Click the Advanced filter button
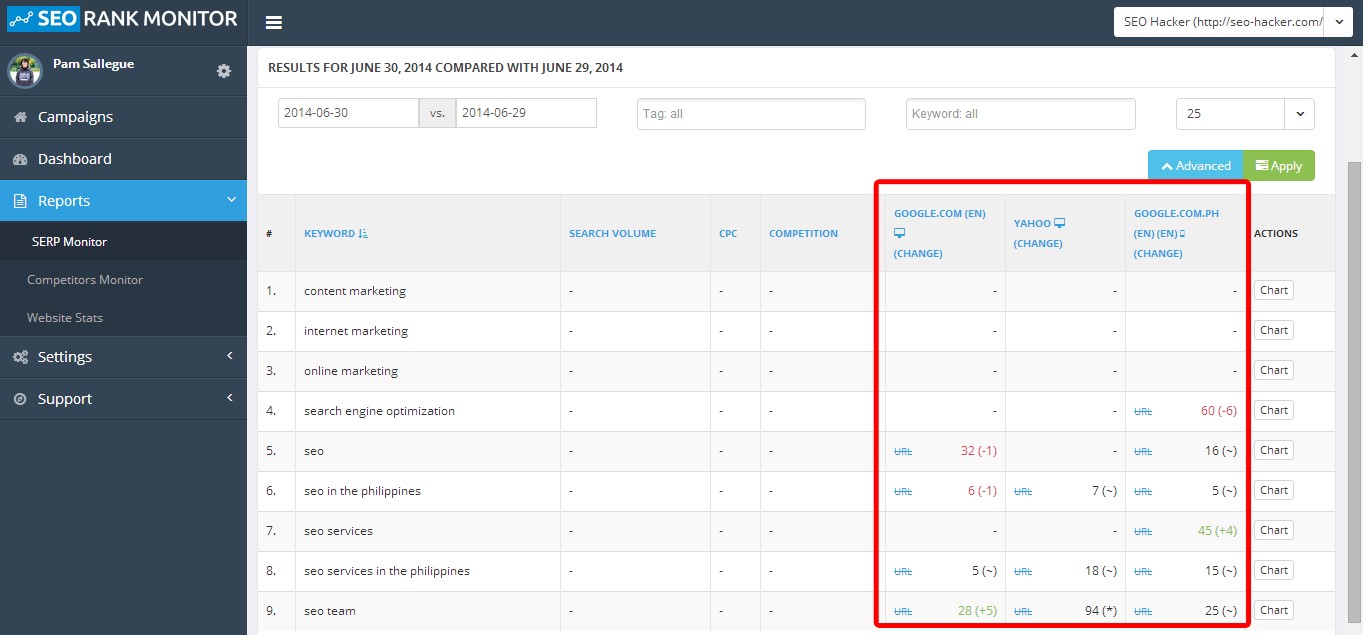Screen dimensions: 1363x635 click(x=1195, y=166)
